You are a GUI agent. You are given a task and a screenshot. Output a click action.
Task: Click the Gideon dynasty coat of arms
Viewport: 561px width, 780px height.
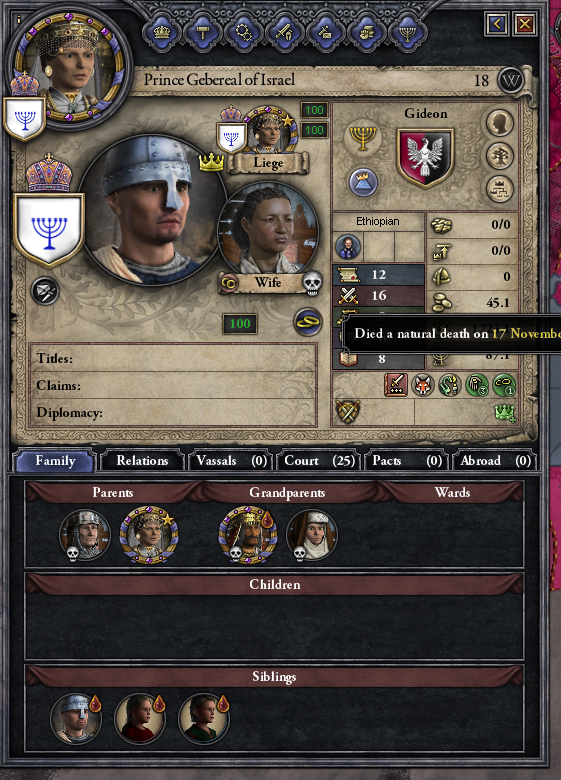click(x=425, y=157)
